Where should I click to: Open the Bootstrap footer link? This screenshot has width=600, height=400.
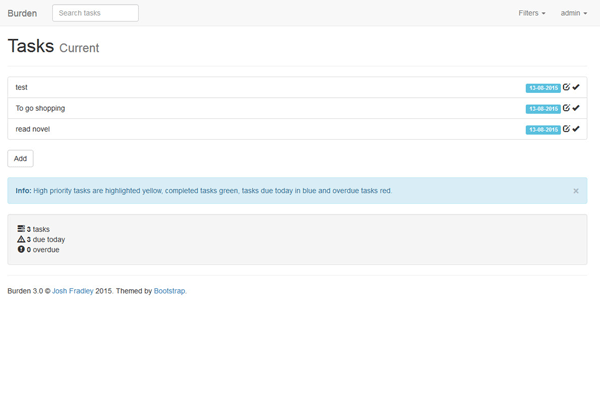170,291
